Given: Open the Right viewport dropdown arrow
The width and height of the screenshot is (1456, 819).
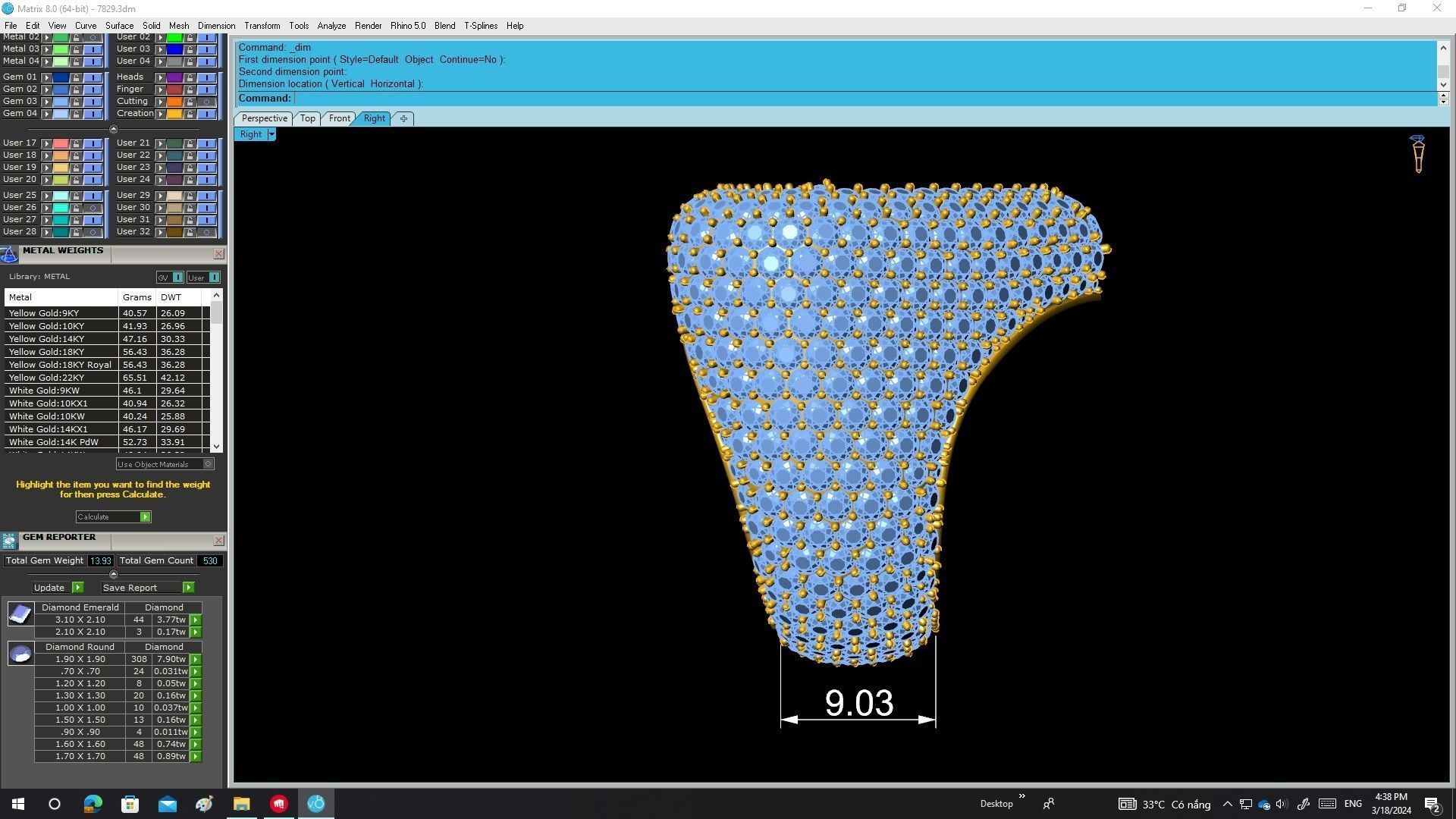Looking at the screenshot, I should pyautogui.click(x=271, y=134).
